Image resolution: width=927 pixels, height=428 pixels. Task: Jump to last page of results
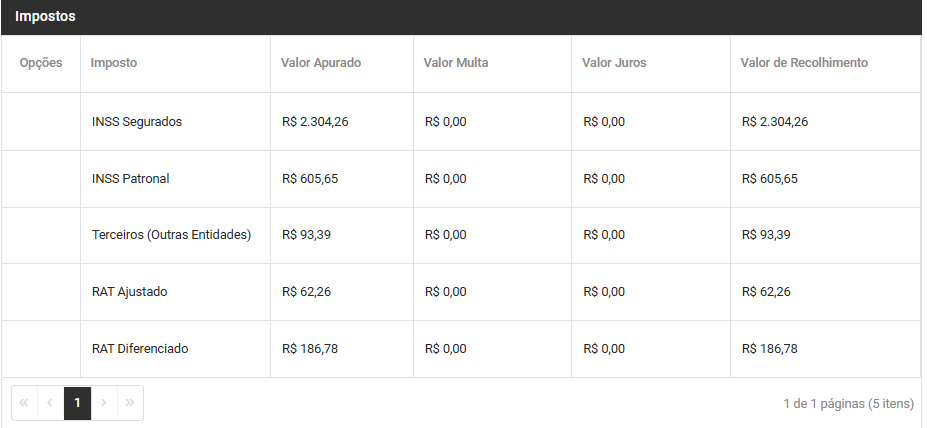(130, 403)
